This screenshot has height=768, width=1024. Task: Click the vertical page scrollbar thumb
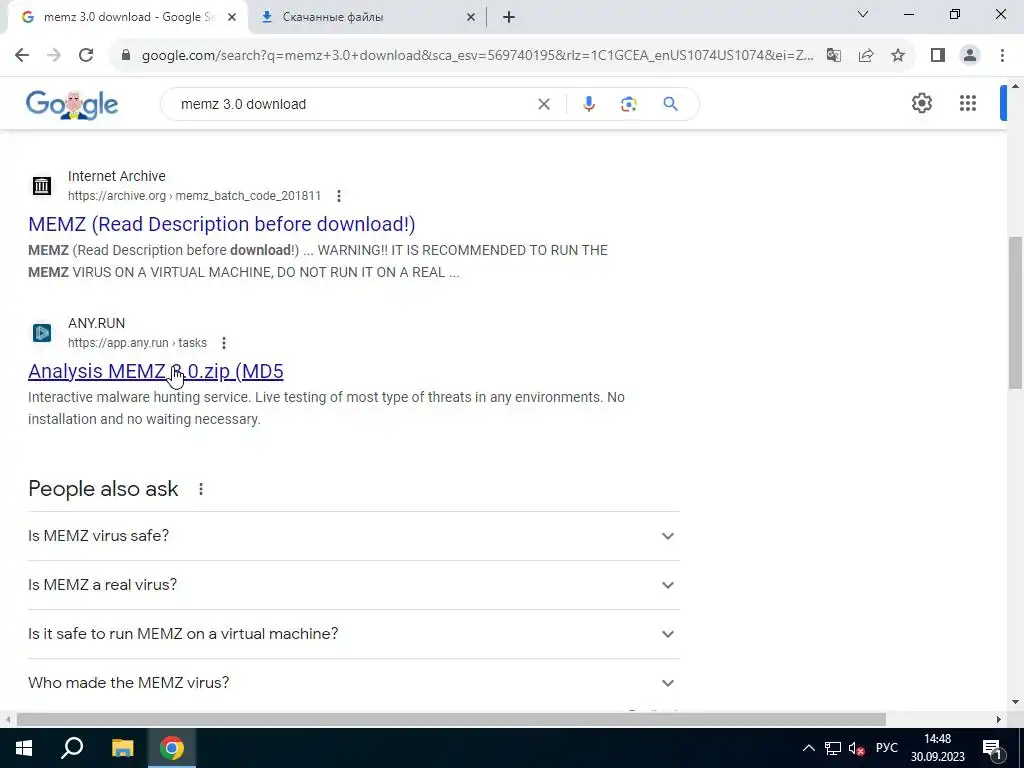1016,312
